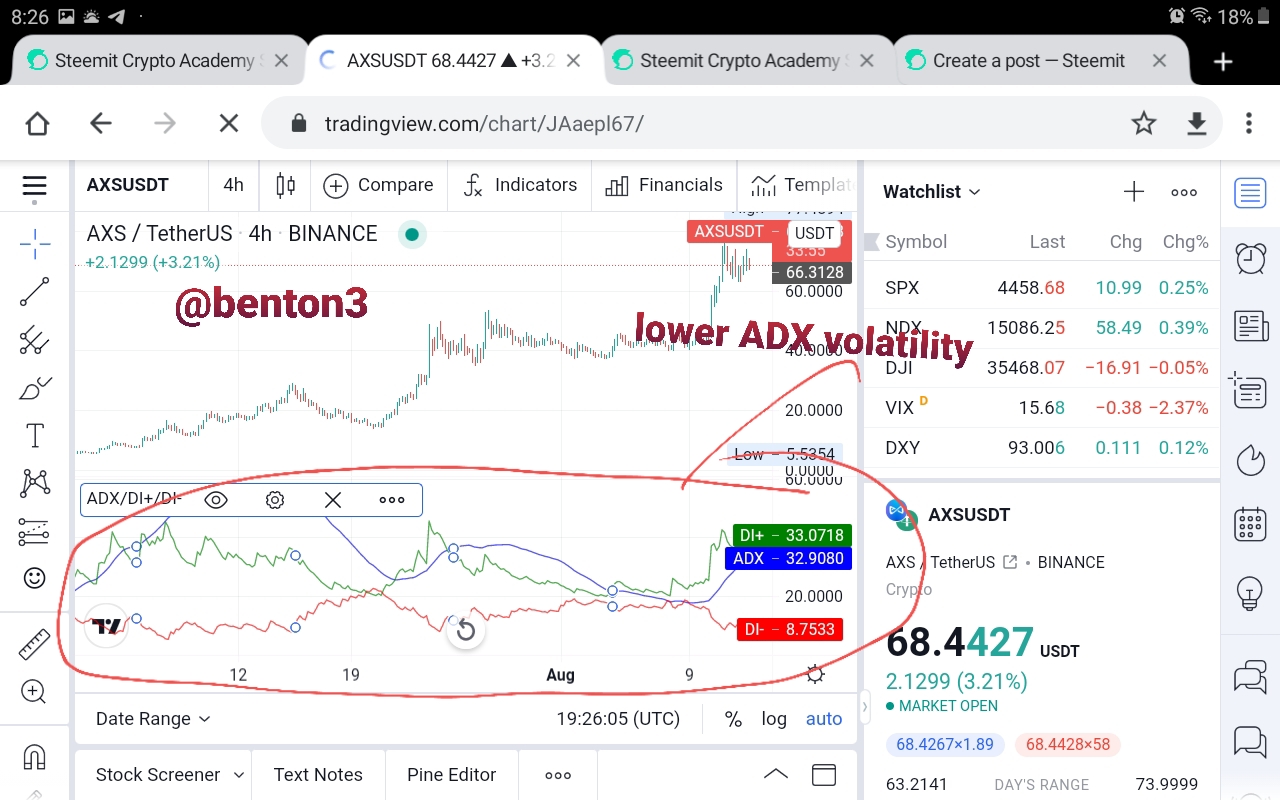Switch to the Pine Editor tab

pyautogui.click(x=451, y=775)
